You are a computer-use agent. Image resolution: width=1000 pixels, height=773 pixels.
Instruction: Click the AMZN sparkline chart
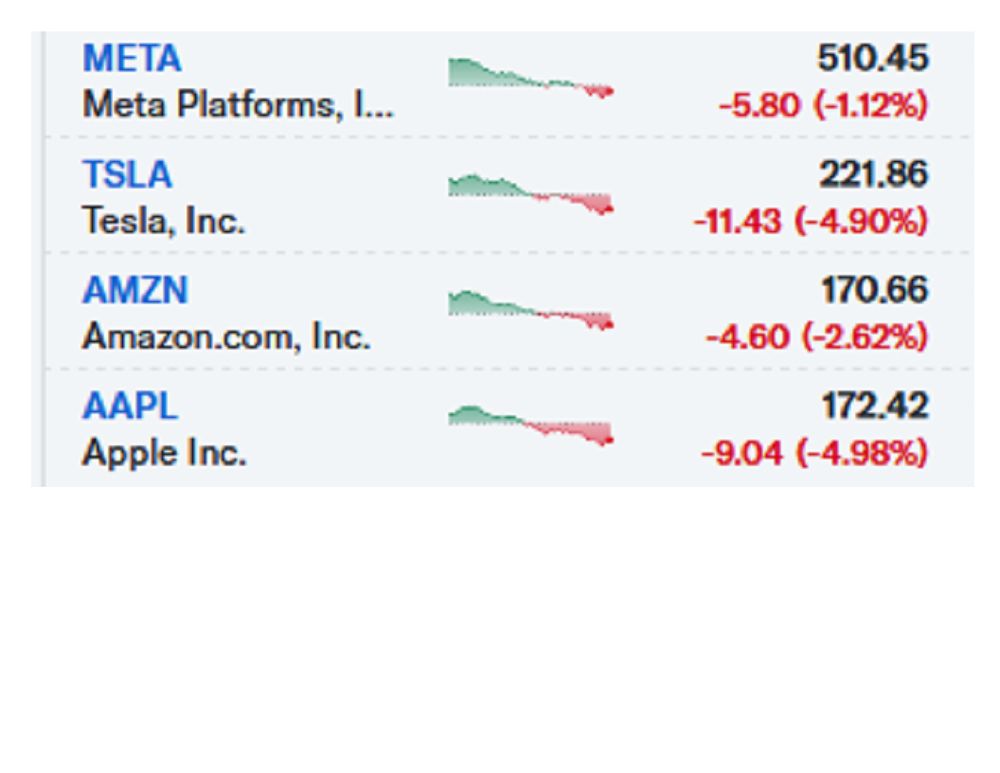pyautogui.click(x=531, y=310)
